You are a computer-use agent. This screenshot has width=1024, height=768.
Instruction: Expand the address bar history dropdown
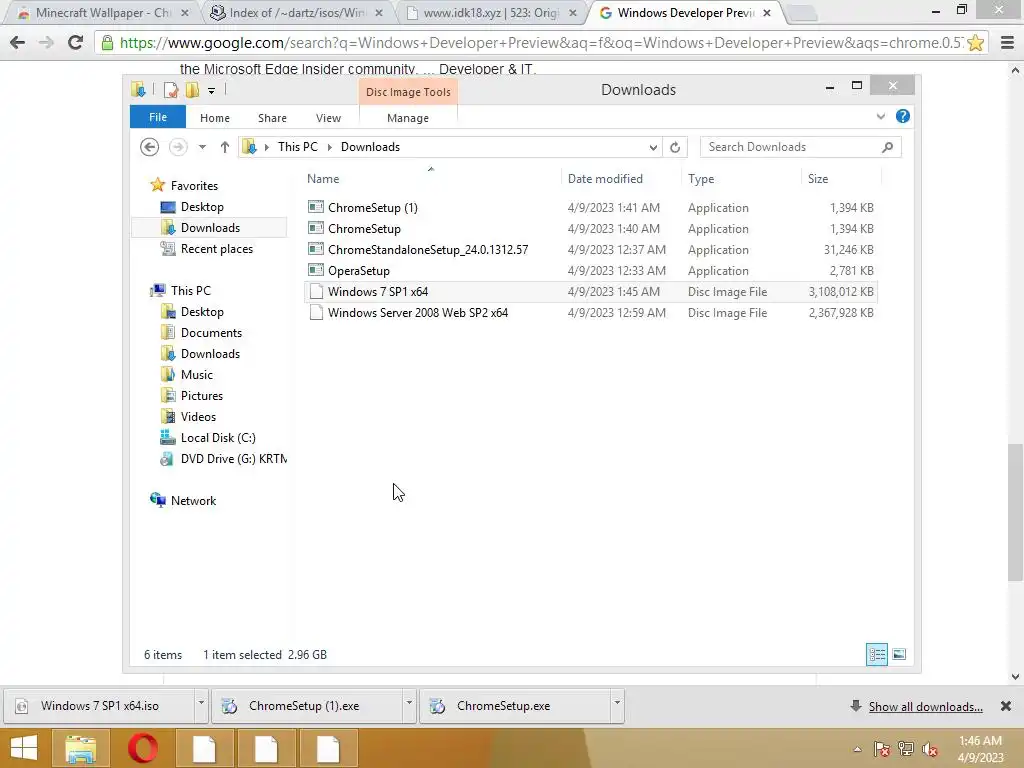tap(653, 147)
